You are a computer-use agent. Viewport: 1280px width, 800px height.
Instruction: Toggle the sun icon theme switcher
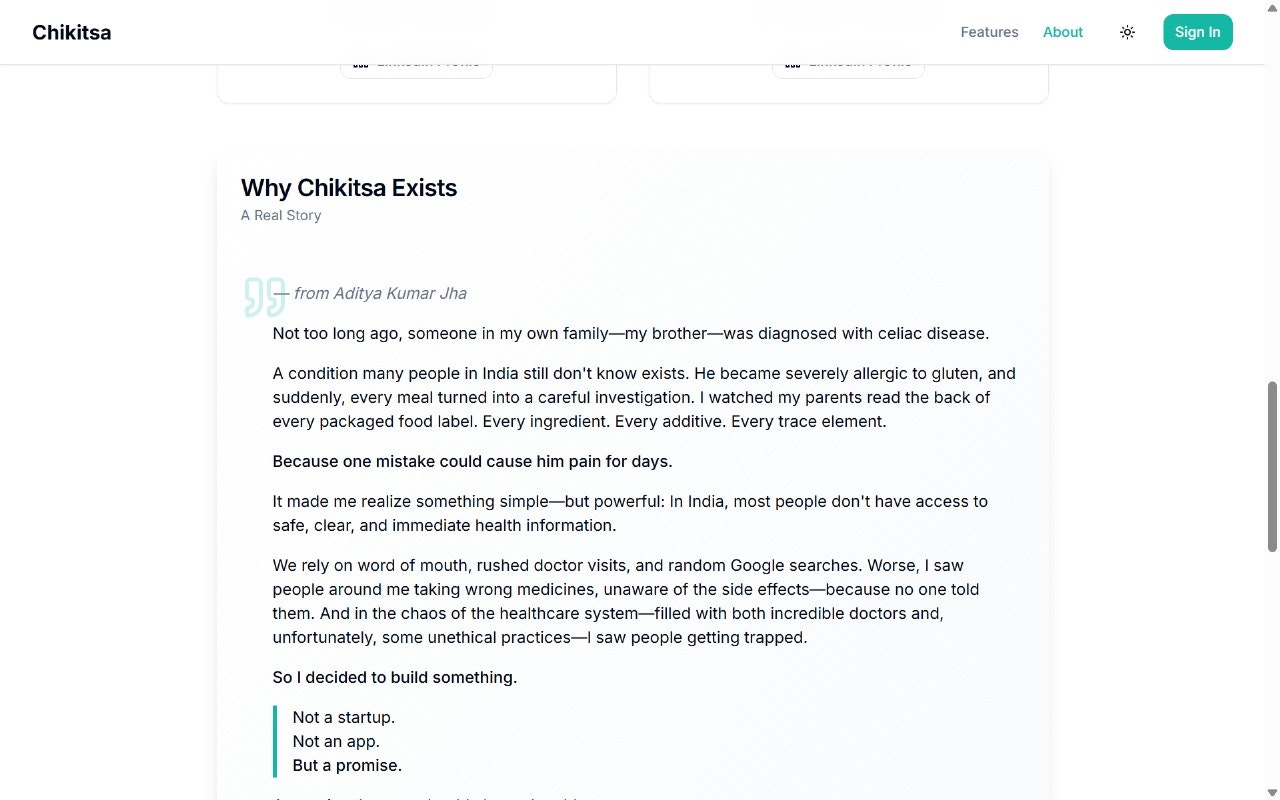click(1127, 32)
